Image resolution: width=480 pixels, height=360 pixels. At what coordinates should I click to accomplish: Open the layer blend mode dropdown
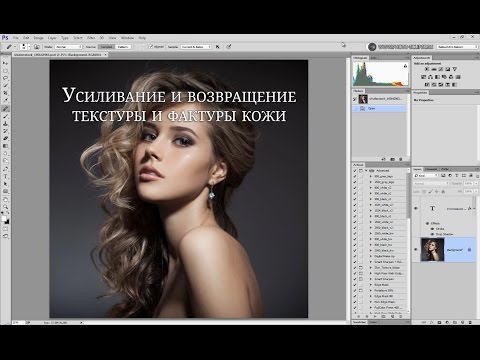(431, 183)
